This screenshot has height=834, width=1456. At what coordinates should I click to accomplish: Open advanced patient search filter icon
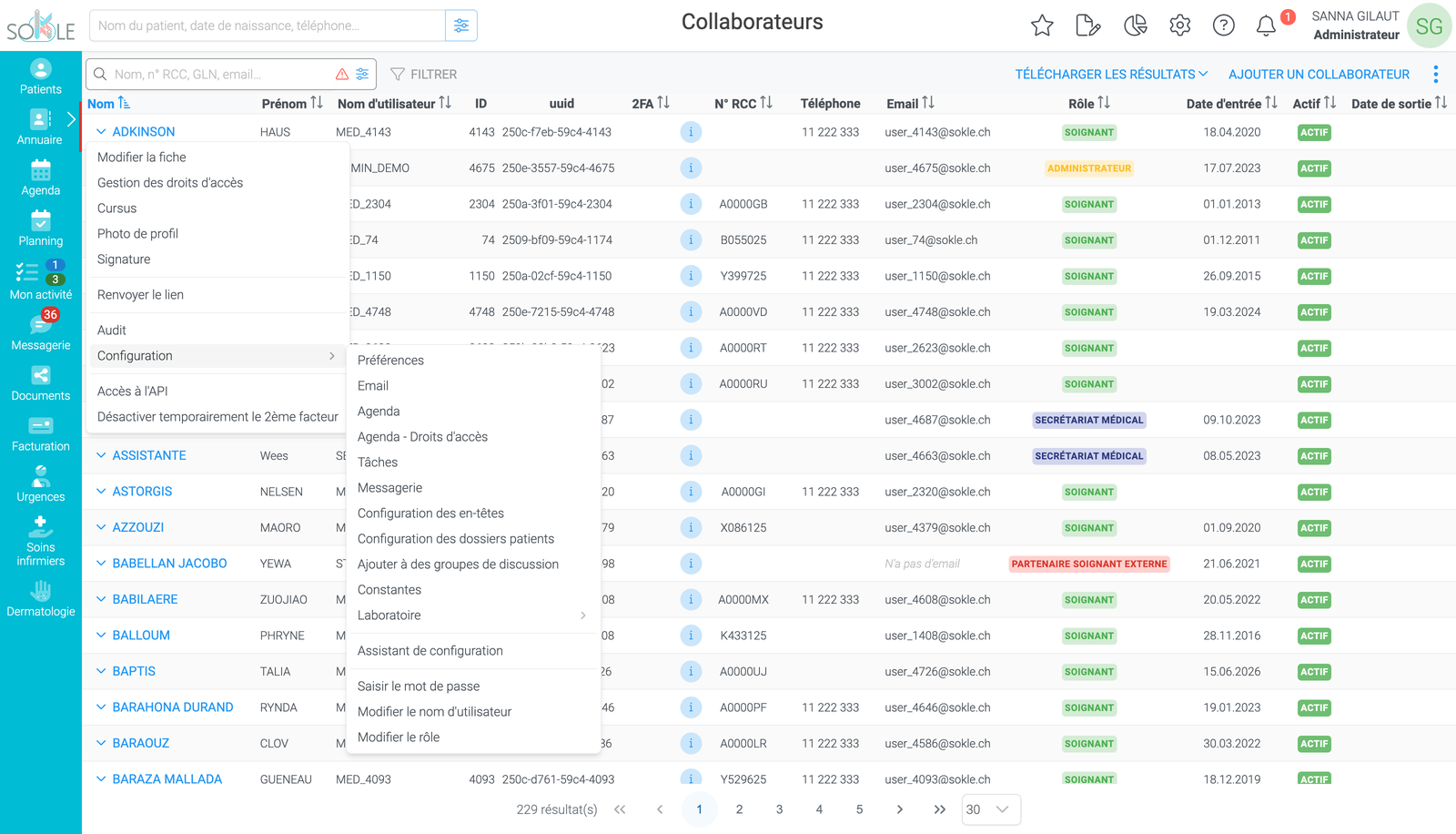pos(461,25)
